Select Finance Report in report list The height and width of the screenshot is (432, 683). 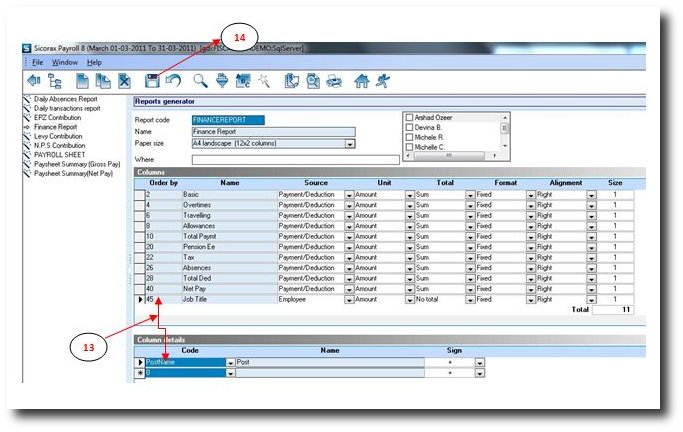pyautogui.click(x=55, y=128)
